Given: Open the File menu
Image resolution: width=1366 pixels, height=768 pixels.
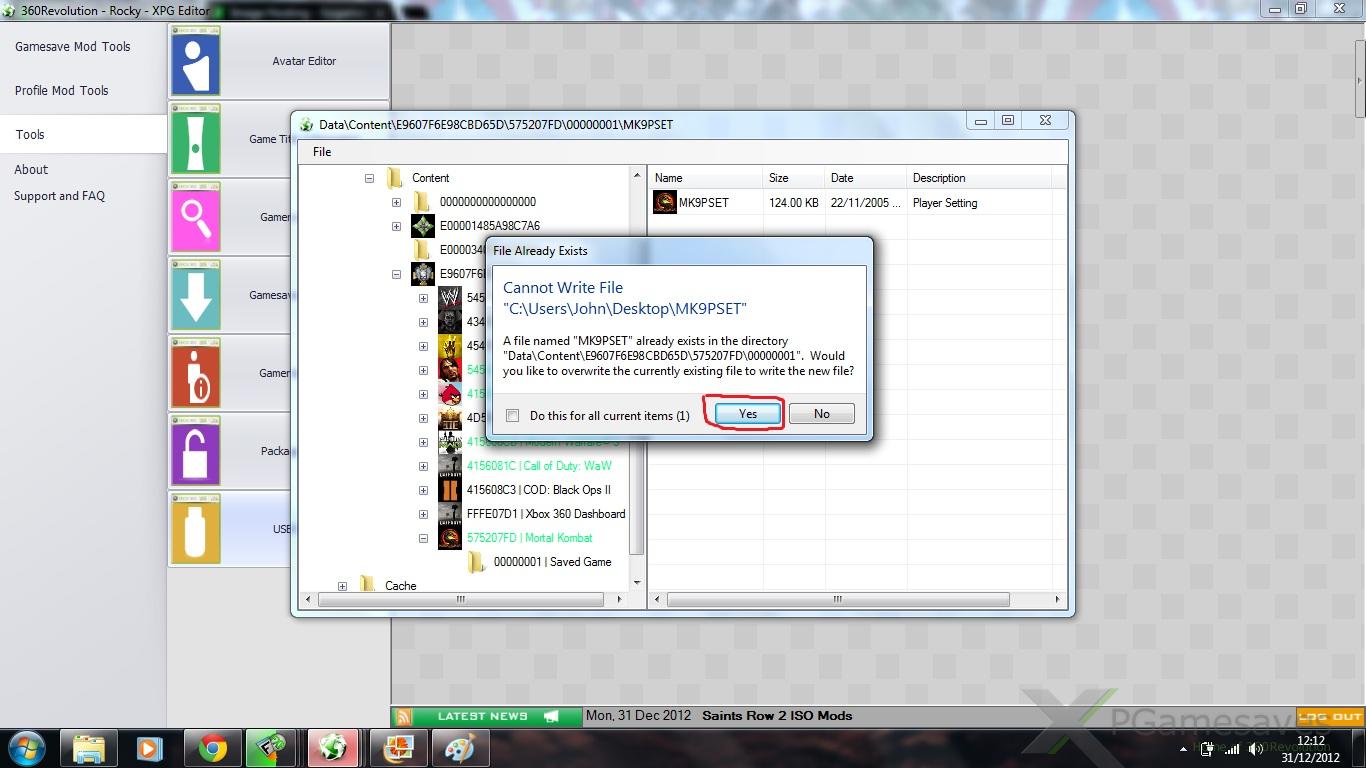Looking at the screenshot, I should coord(322,152).
